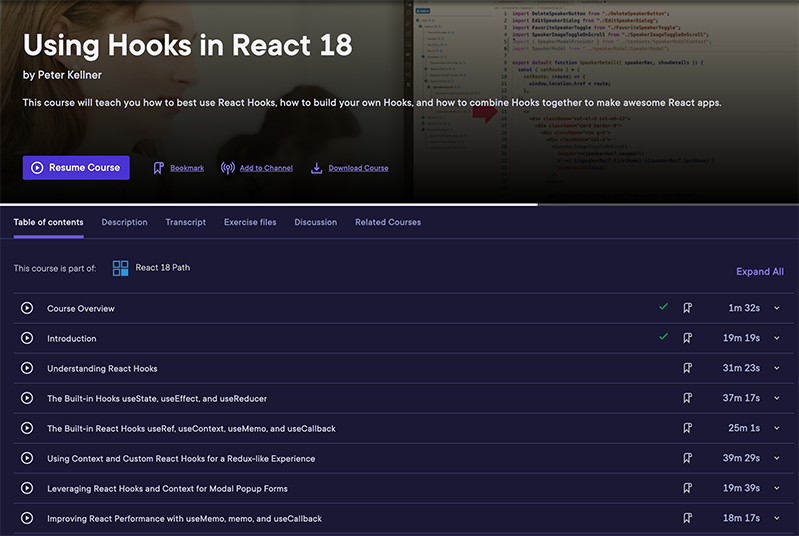Click the Course Overview title
The height and width of the screenshot is (536, 799).
(x=81, y=309)
